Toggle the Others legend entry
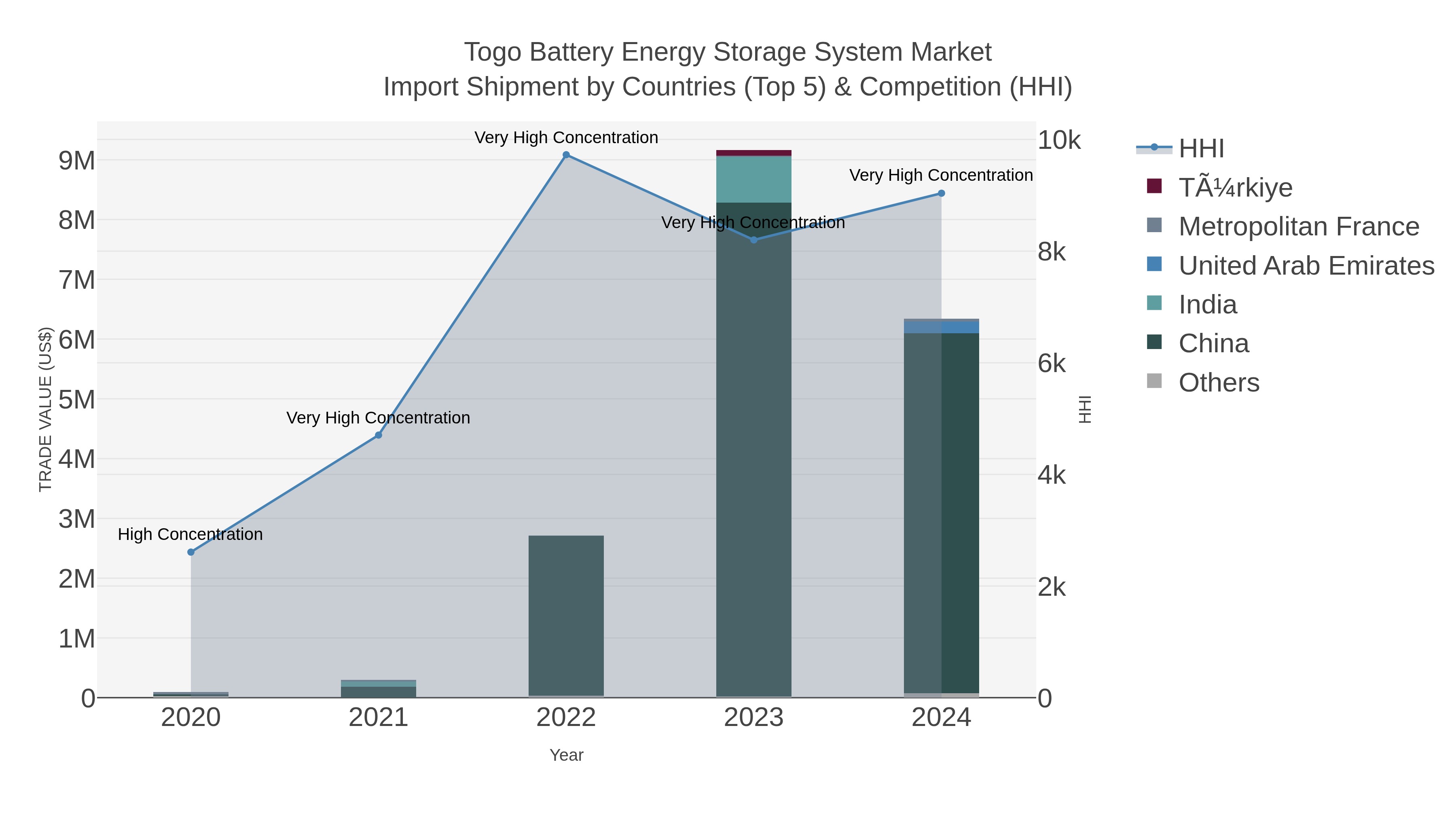 tap(1204, 382)
